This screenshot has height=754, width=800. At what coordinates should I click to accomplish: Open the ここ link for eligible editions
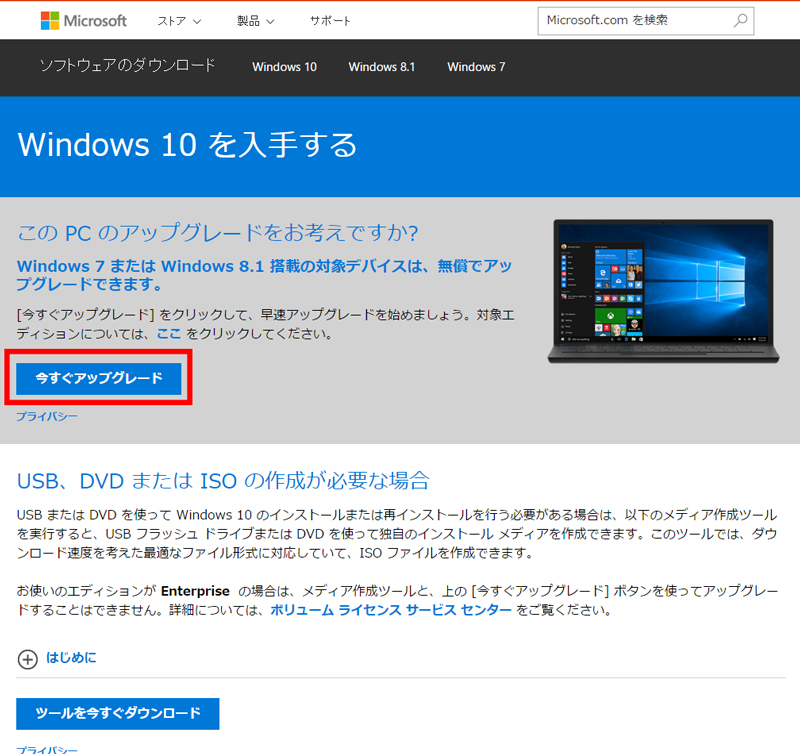point(169,334)
